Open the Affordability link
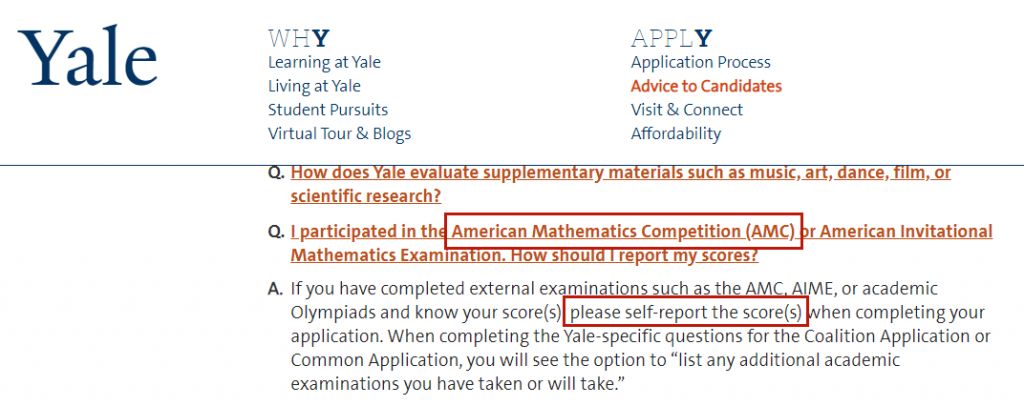The height and width of the screenshot is (406, 1024). pos(675,134)
